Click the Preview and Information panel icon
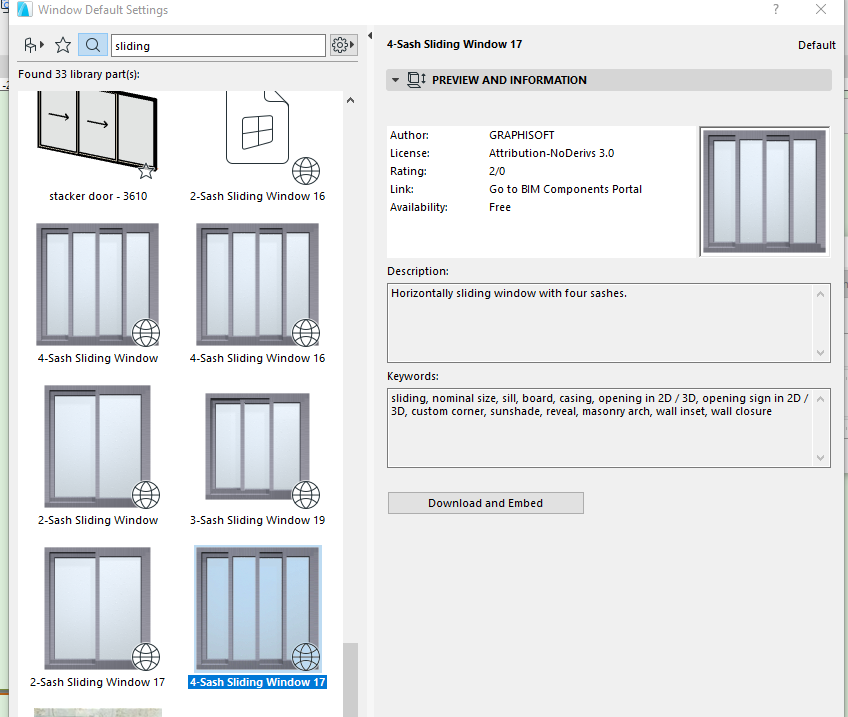The width and height of the screenshot is (848, 717). (x=416, y=80)
